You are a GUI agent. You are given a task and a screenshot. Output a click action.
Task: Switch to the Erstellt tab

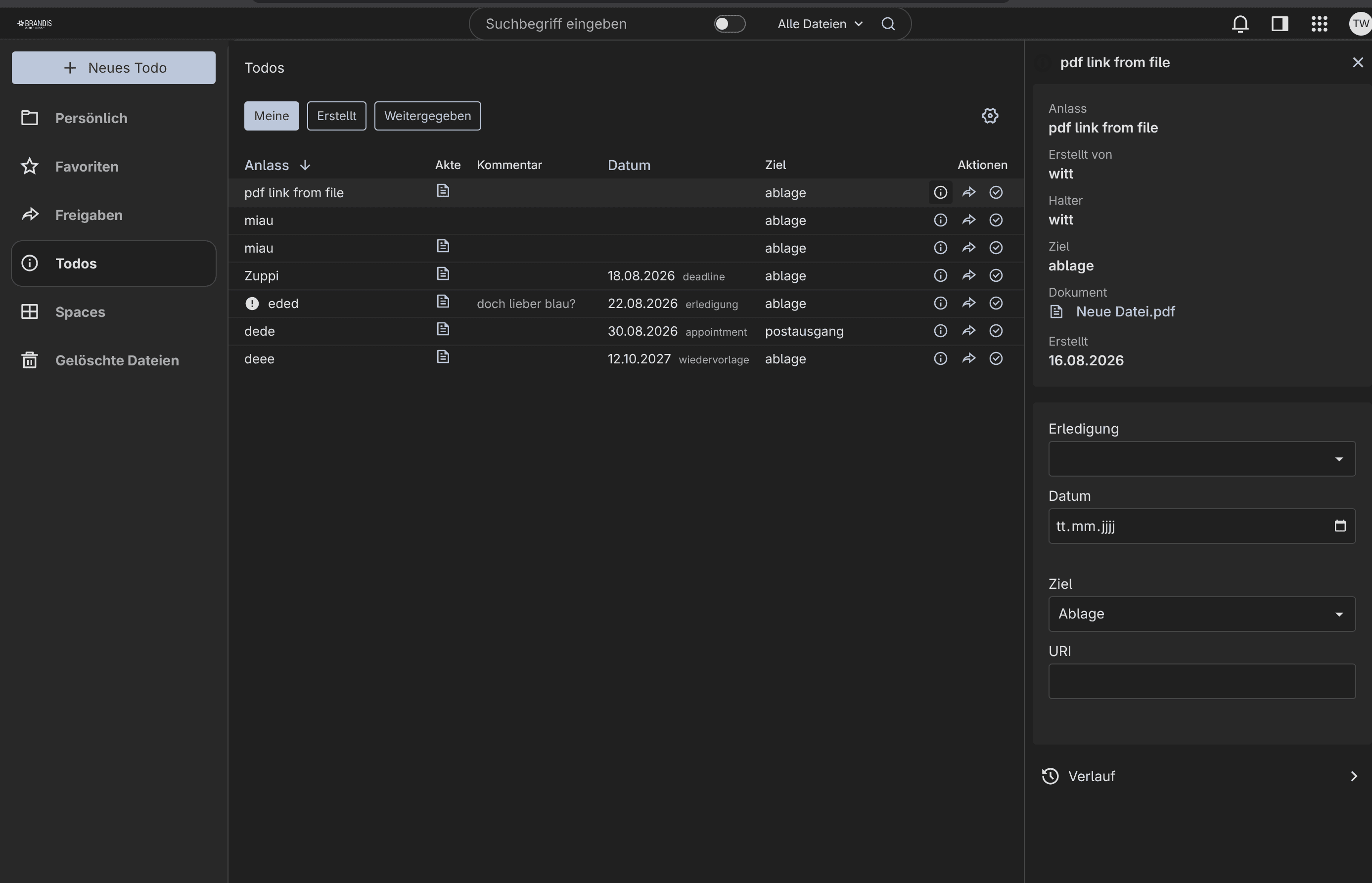tap(337, 116)
